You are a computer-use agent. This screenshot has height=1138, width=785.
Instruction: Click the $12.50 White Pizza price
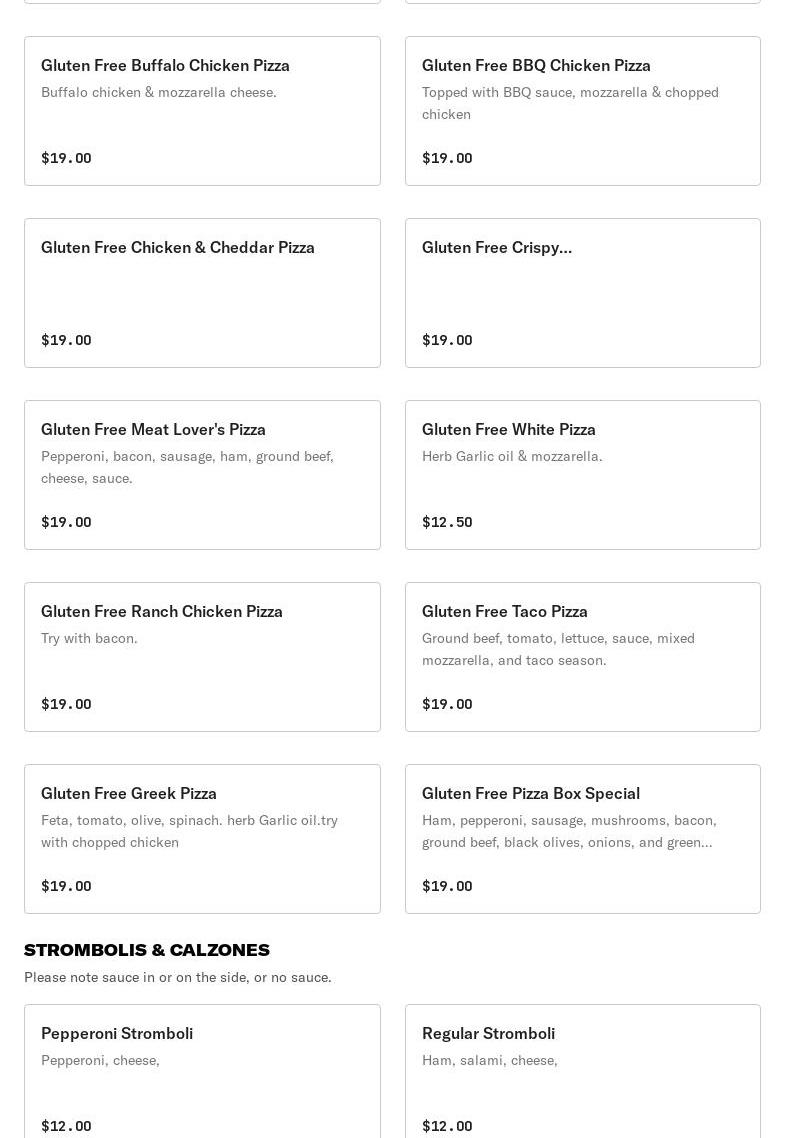click(x=447, y=522)
